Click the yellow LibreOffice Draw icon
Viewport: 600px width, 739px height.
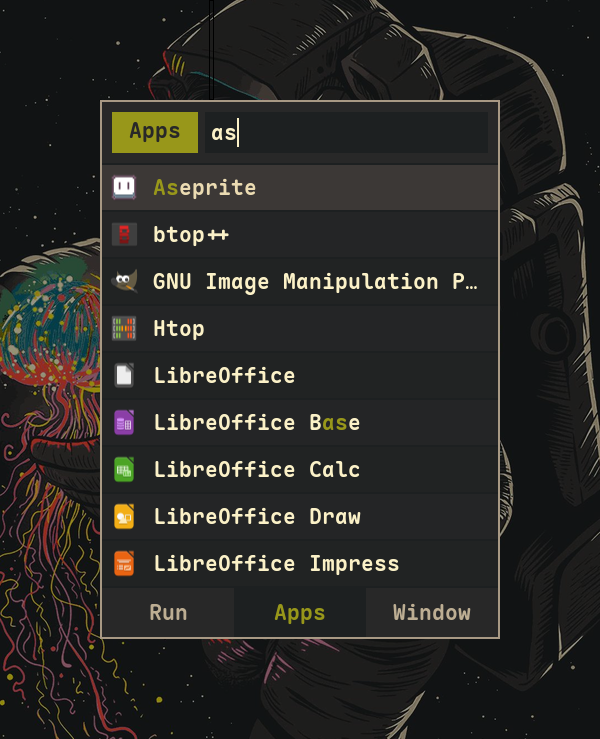(x=124, y=517)
